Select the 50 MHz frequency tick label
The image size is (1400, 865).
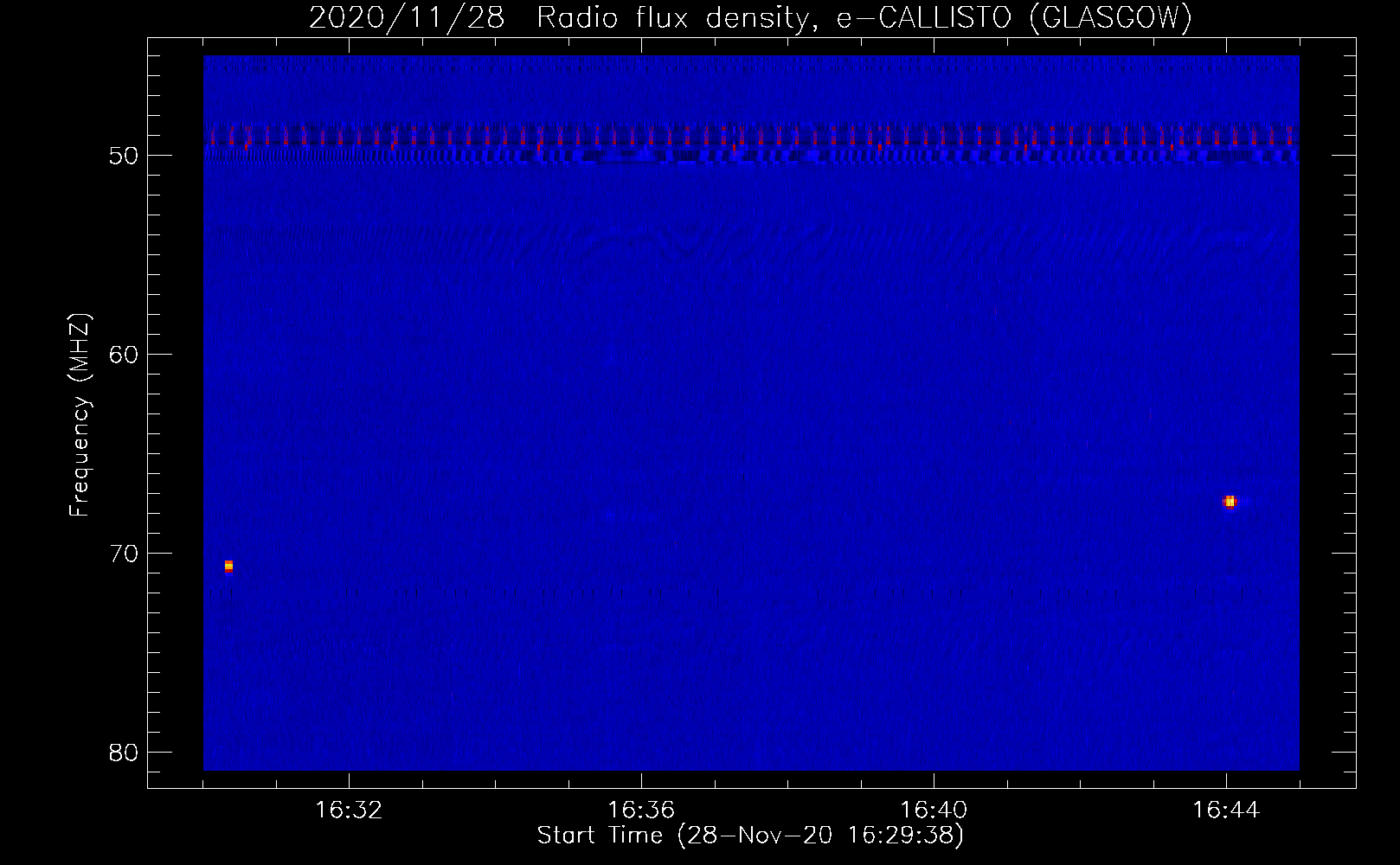[124, 156]
